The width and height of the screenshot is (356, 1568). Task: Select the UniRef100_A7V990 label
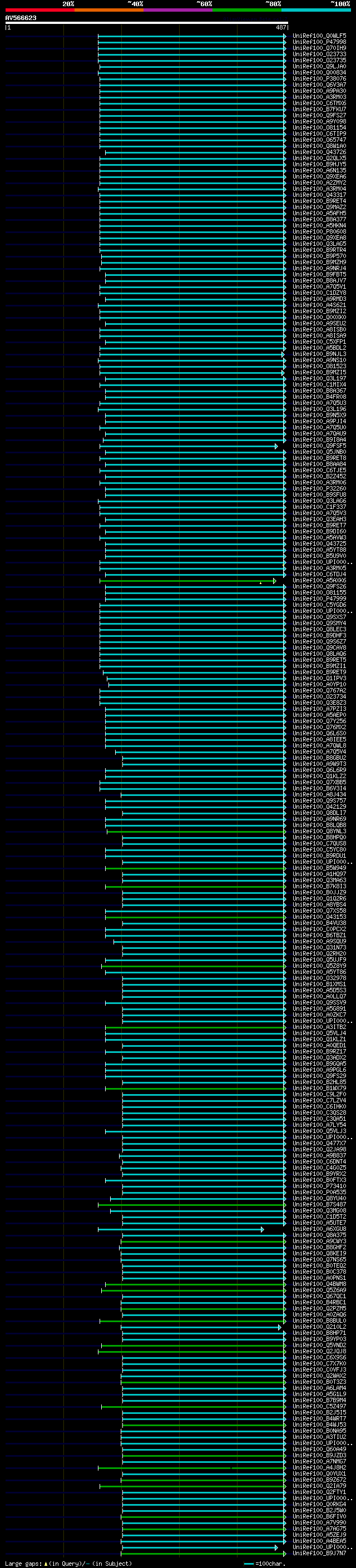(x=319, y=1523)
